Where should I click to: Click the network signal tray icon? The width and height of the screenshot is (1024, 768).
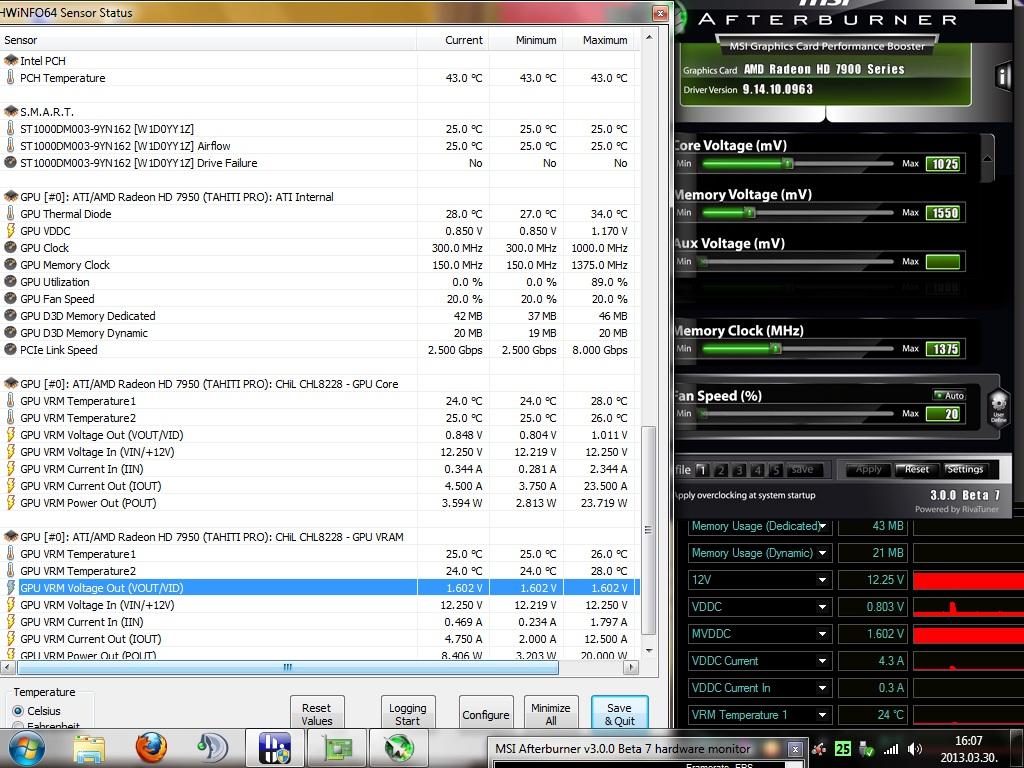click(891, 749)
